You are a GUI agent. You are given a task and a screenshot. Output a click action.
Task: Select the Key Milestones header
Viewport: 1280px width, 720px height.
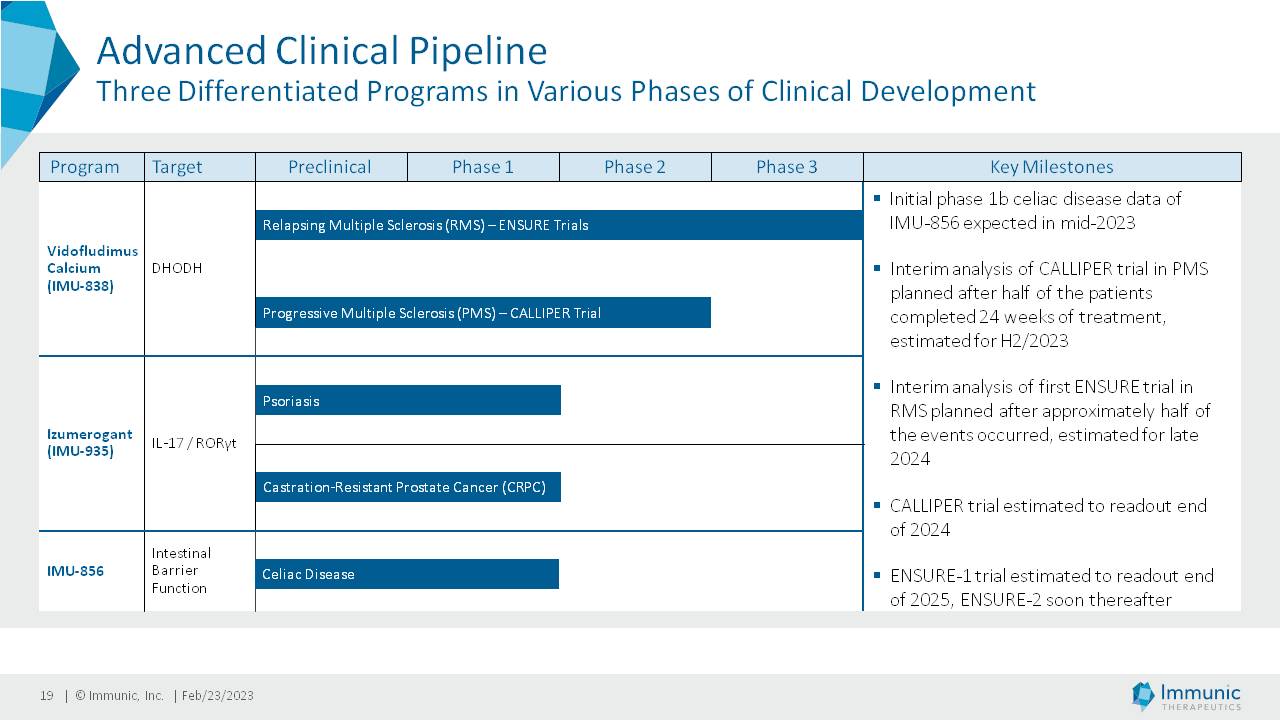1051,167
